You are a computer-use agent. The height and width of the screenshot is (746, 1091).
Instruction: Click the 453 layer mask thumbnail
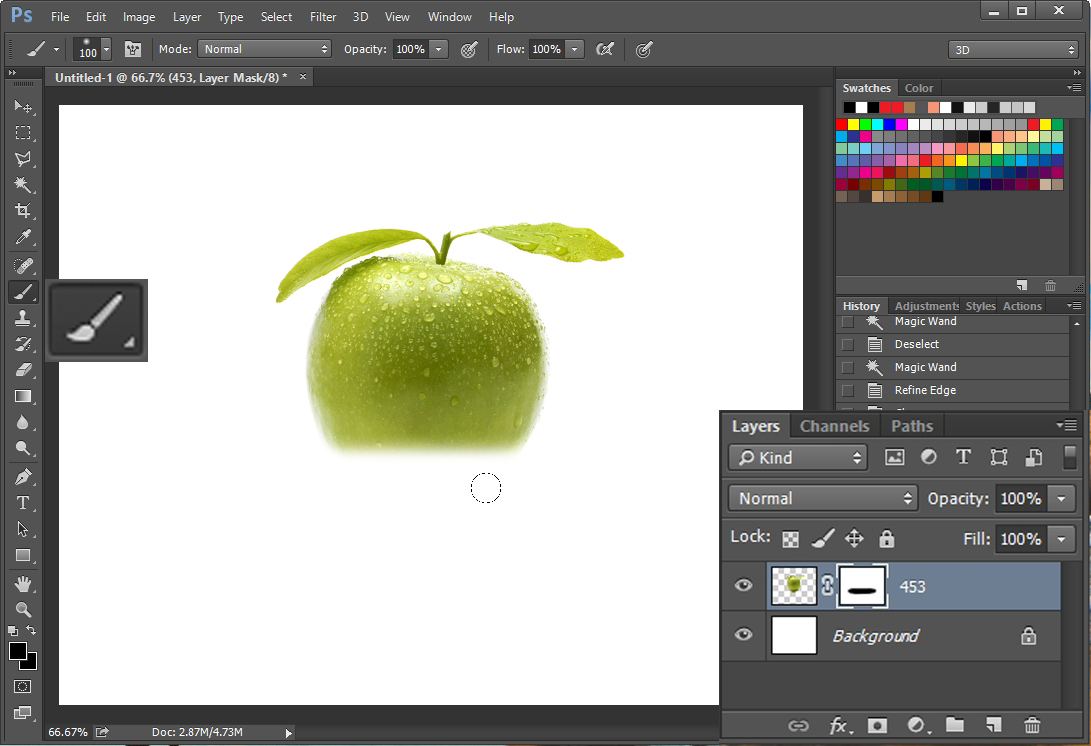click(x=863, y=587)
